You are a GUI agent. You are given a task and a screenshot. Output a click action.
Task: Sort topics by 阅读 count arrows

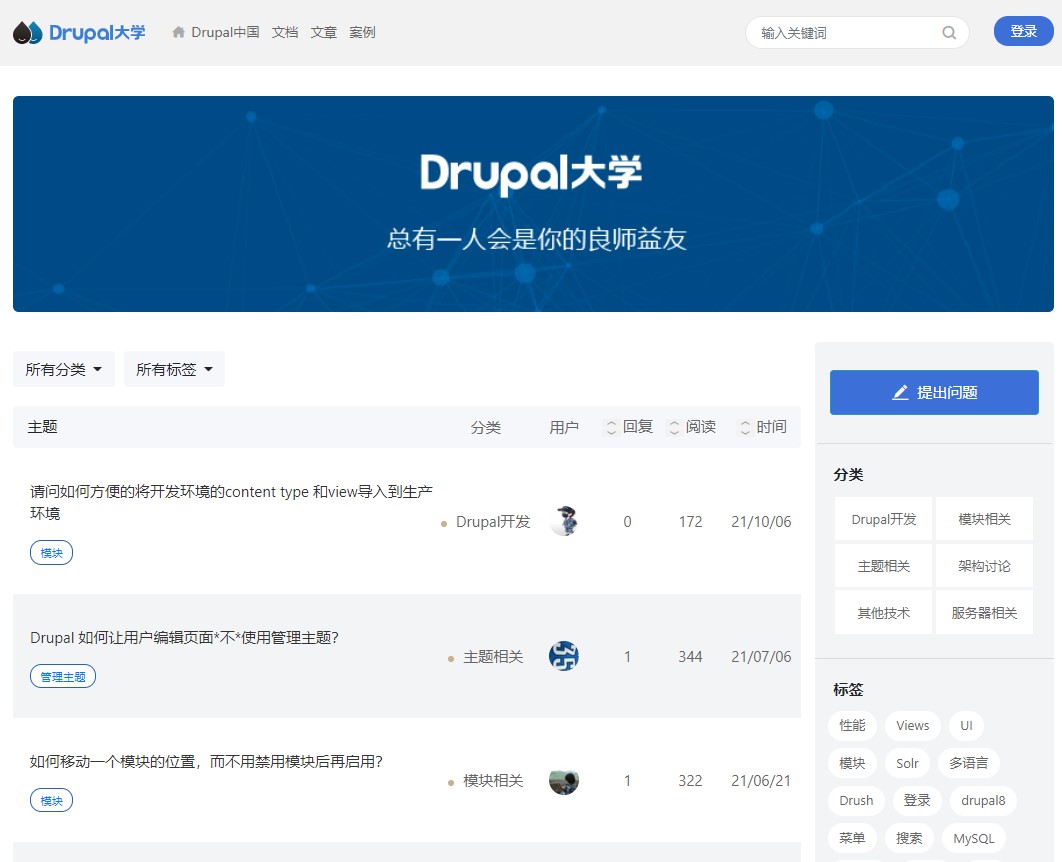pyautogui.click(x=674, y=428)
